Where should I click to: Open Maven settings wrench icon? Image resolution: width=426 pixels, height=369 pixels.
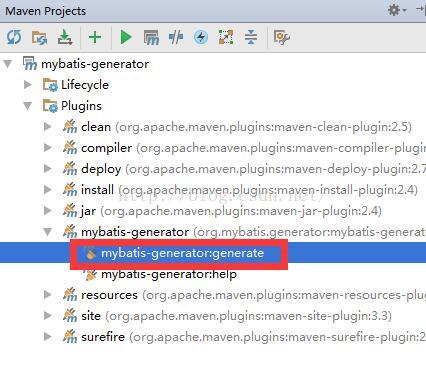coord(282,37)
